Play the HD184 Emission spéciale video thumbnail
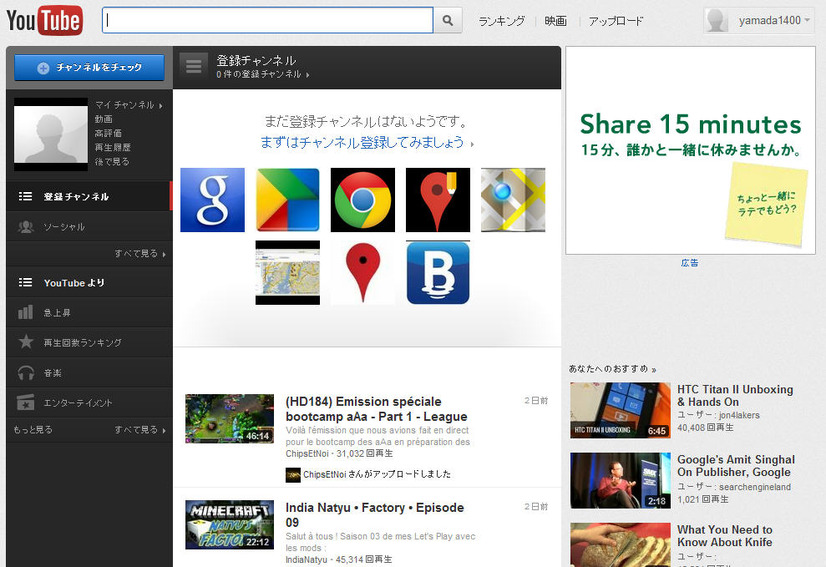This screenshot has height=567, width=826. [x=230, y=419]
